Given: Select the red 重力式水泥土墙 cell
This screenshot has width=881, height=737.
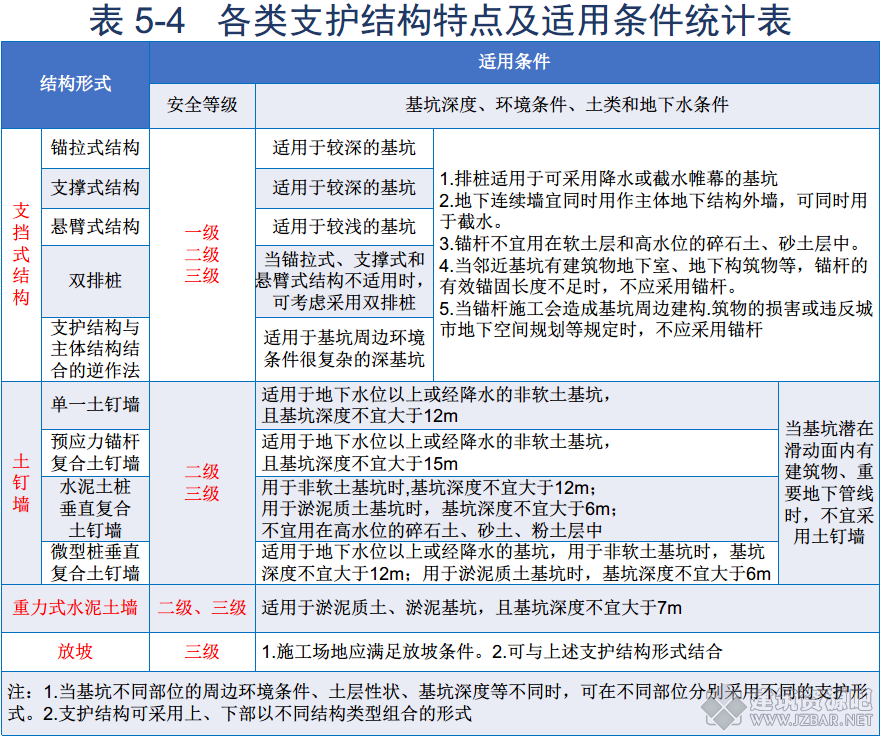Looking at the screenshot, I should point(75,608).
